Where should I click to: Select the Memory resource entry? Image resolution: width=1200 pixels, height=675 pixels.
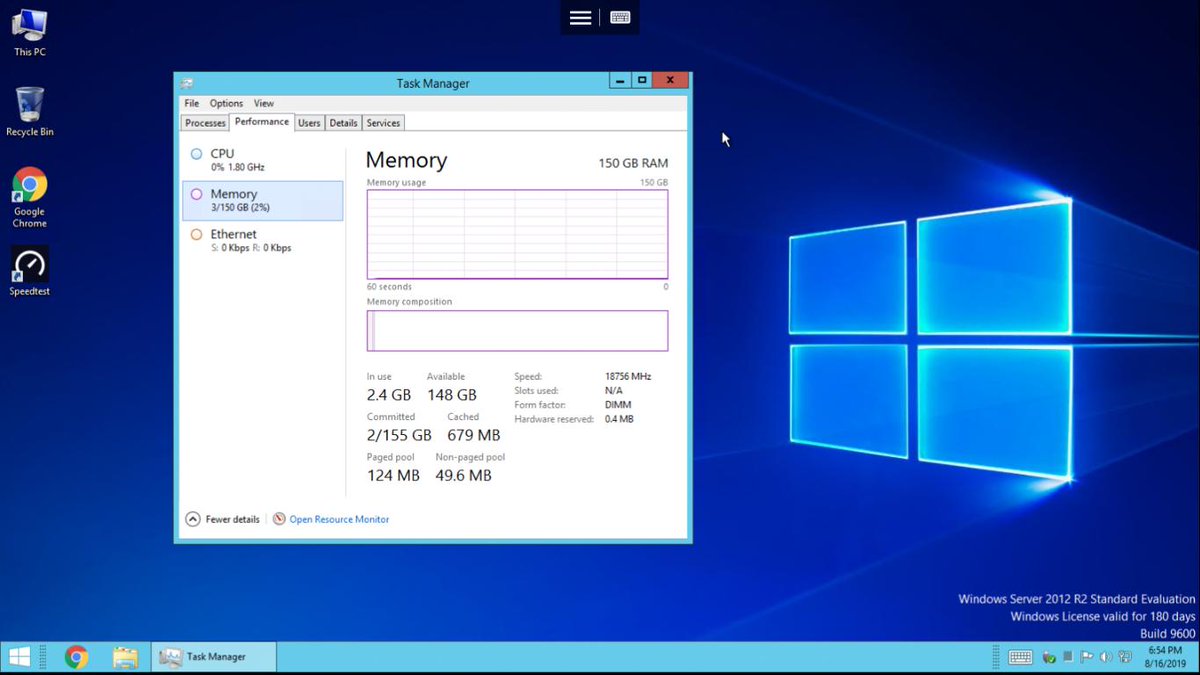[263, 200]
